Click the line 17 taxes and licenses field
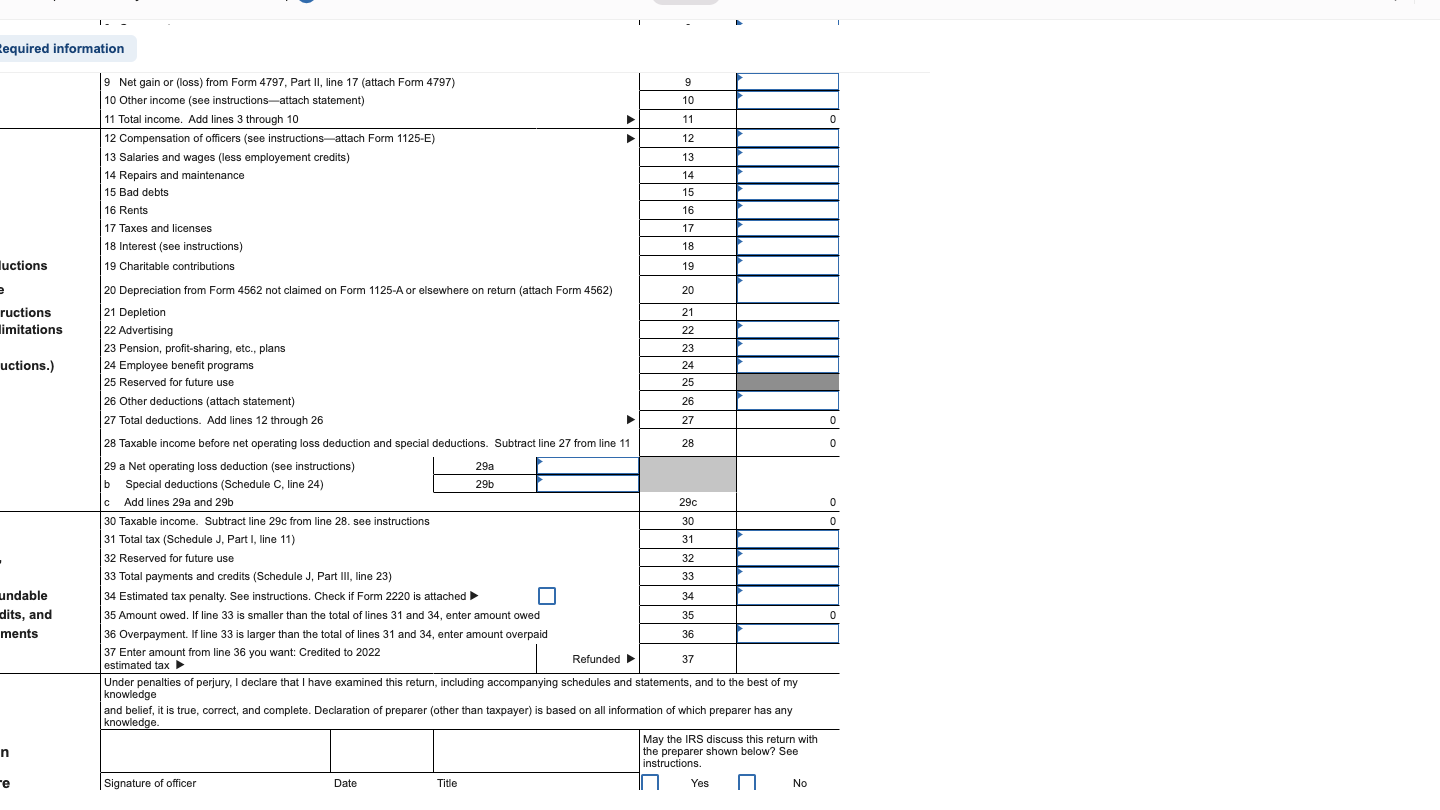The width and height of the screenshot is (1440, 810). click(788, 228)
